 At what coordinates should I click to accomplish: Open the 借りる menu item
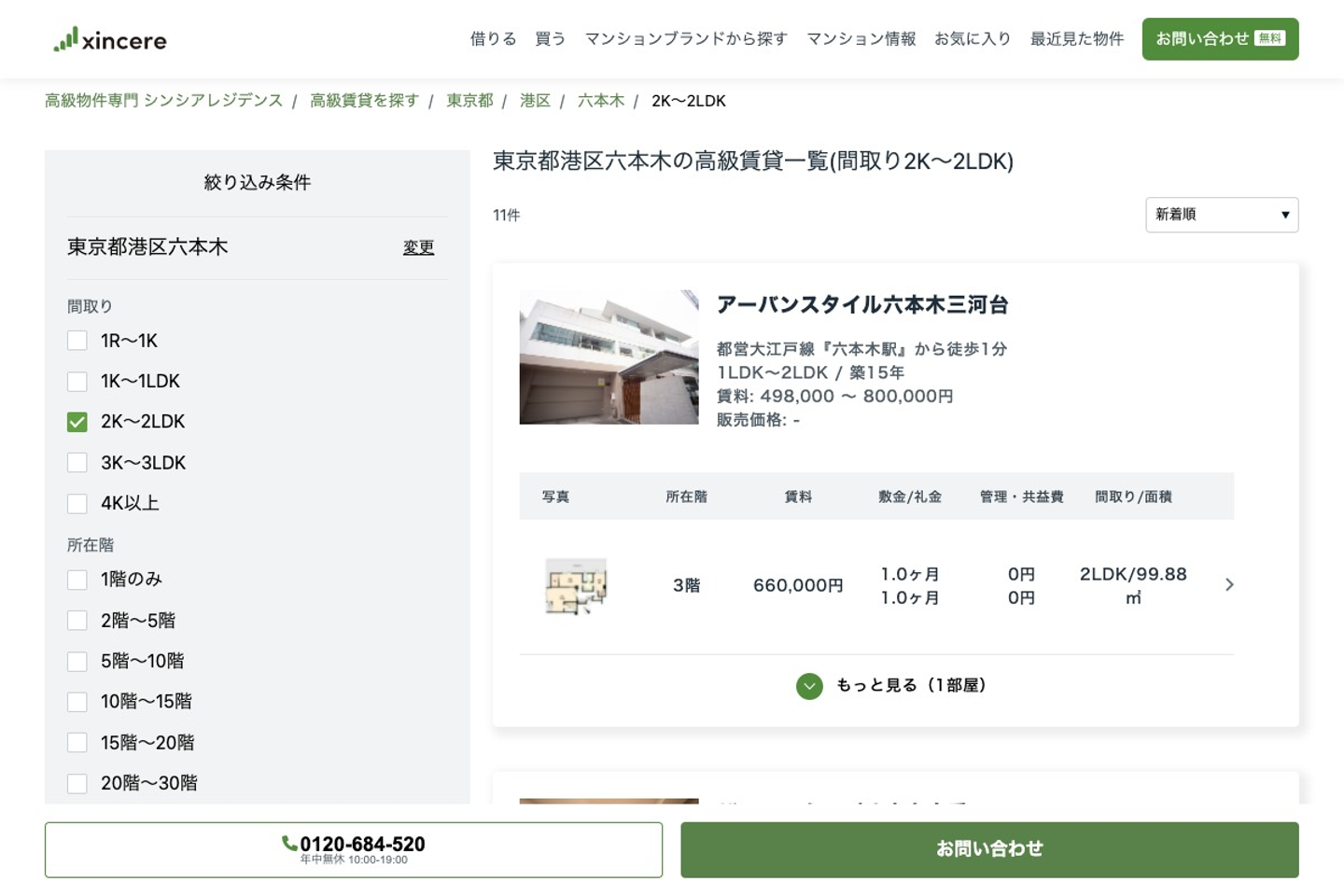pyautogui.click(x=493, y=39)
